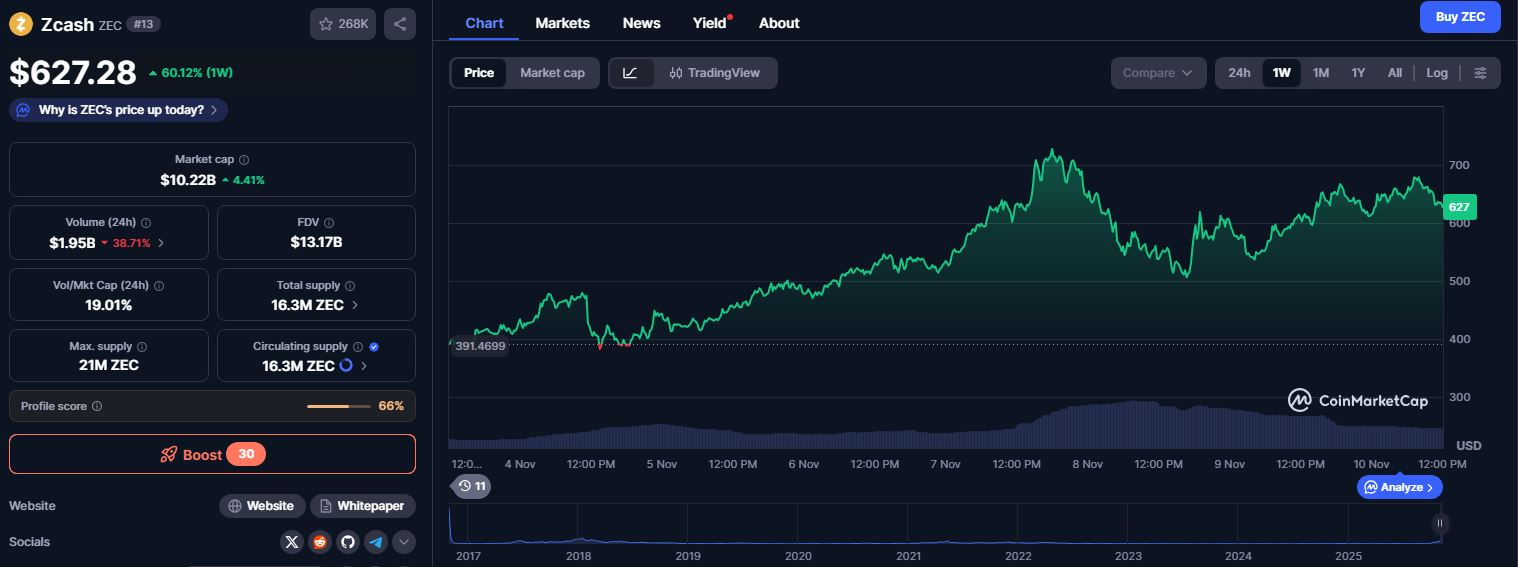Click the verified badge on Circulating supply

[x=374, y=347]
